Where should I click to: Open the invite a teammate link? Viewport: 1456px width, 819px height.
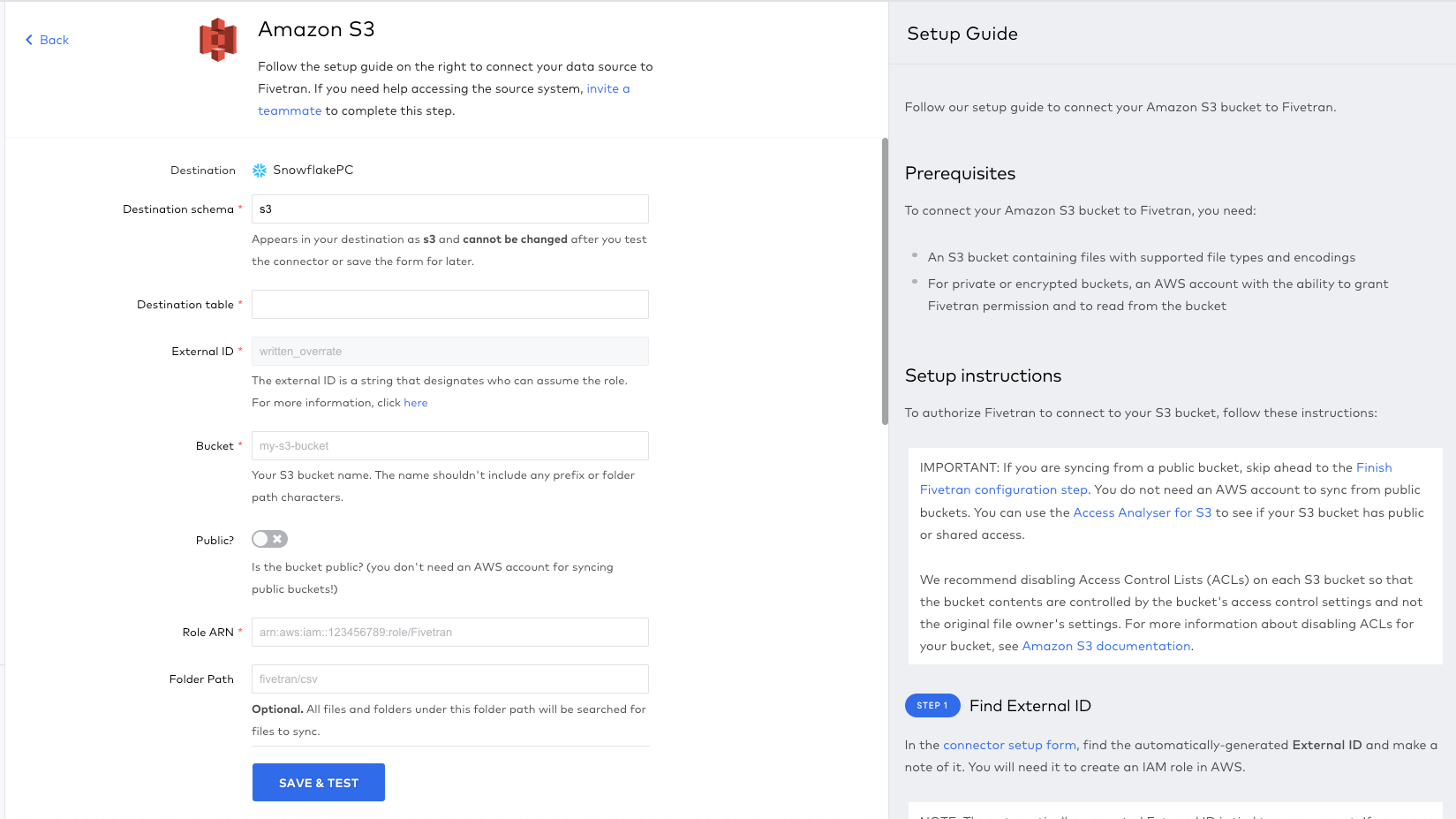pos(607,88)
